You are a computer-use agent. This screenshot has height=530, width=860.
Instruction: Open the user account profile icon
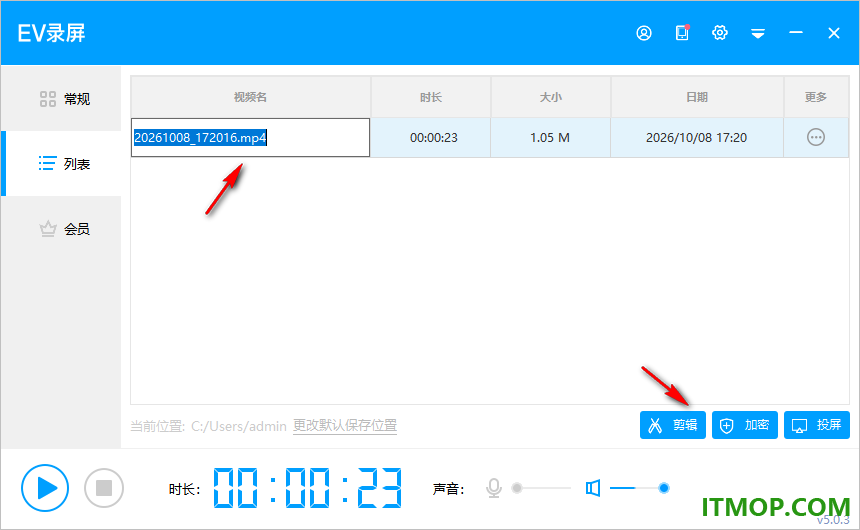tap(644, 33)
